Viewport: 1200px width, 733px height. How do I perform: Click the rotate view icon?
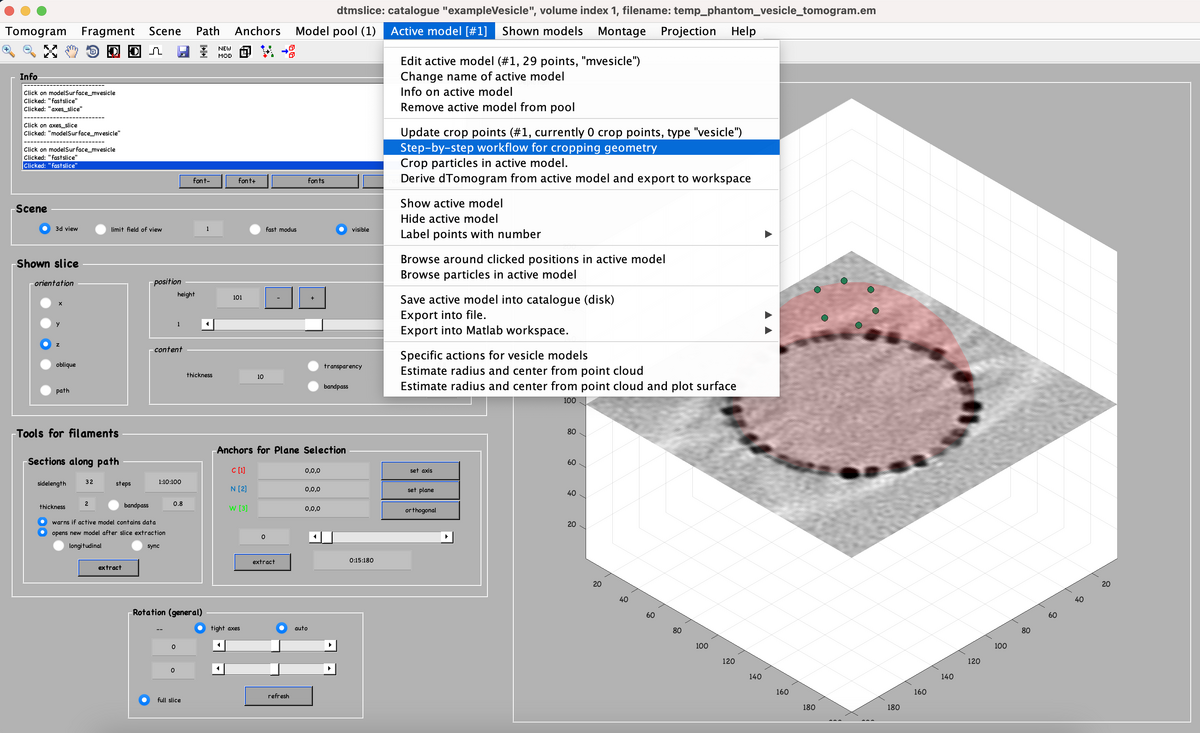point(92,52)
